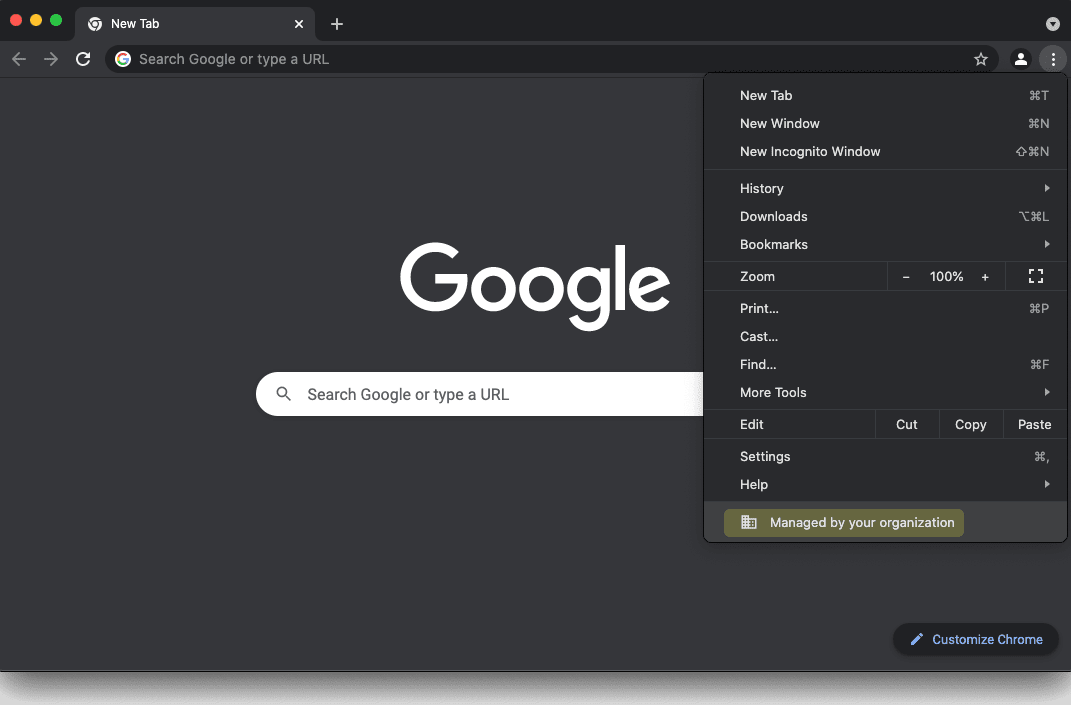1071x705 pixels.
Task: Click Cut in Edit row
Action: (906, 424)
